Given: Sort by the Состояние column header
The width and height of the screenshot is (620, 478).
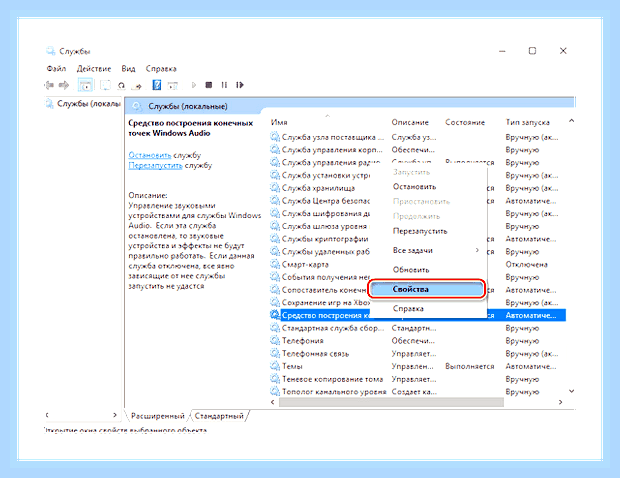Looking at the screenshot, I should pos(465,122).
